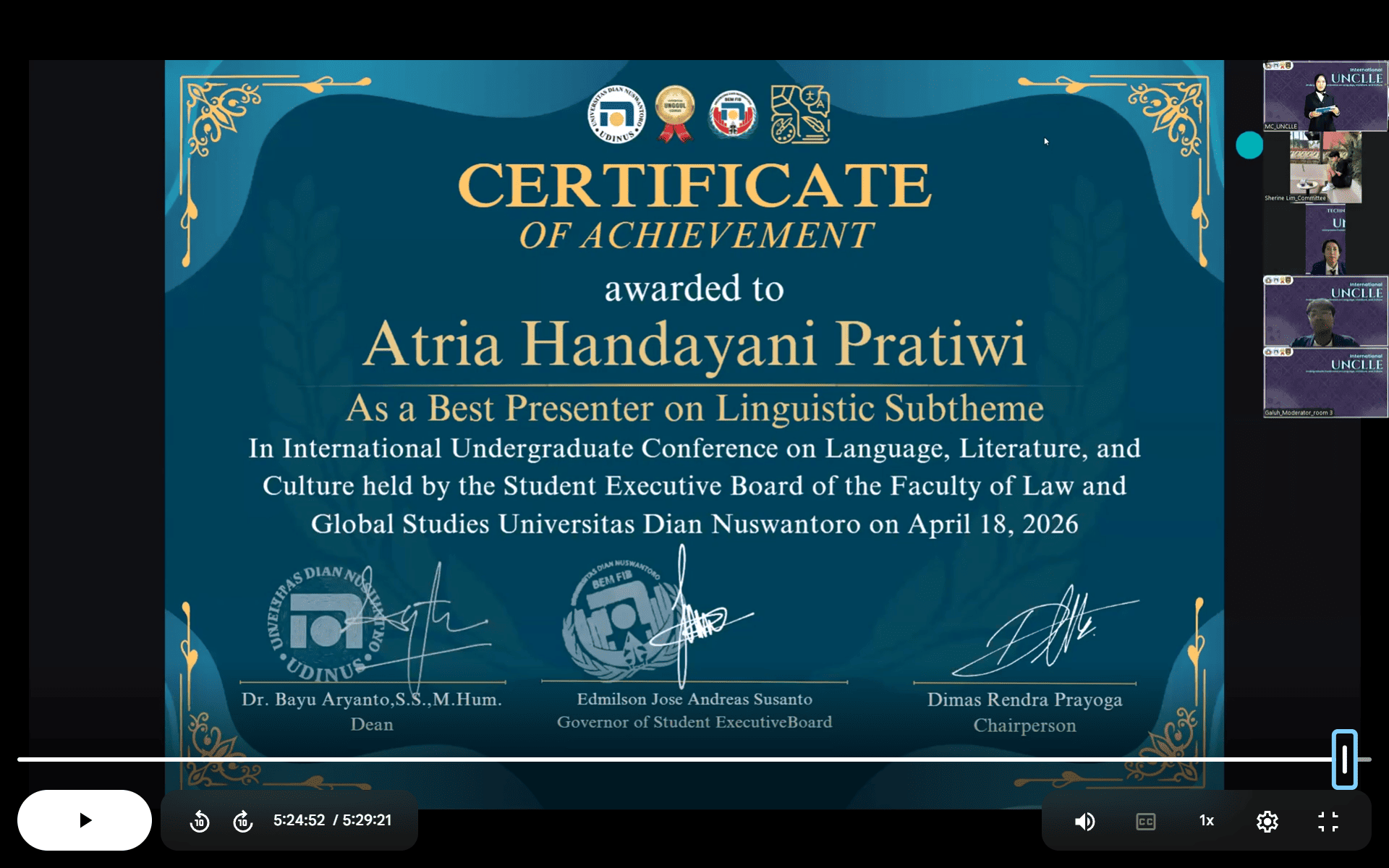Click the round UDINUS stamp near the dean's signature
1389x868 pixels.
point(325,624)
